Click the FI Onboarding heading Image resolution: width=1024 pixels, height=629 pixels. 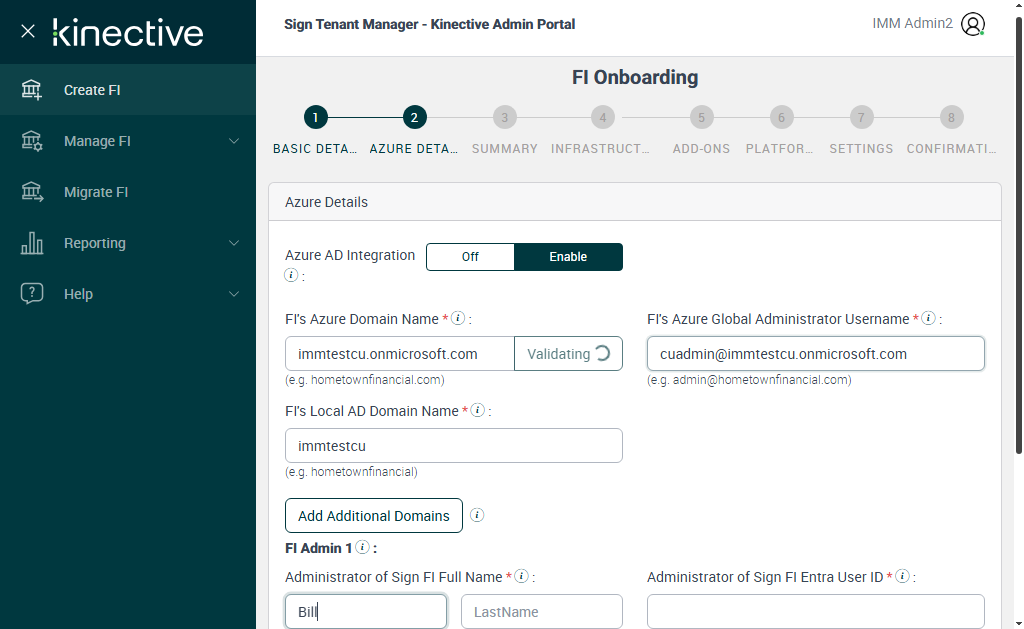tap(635, 77)
